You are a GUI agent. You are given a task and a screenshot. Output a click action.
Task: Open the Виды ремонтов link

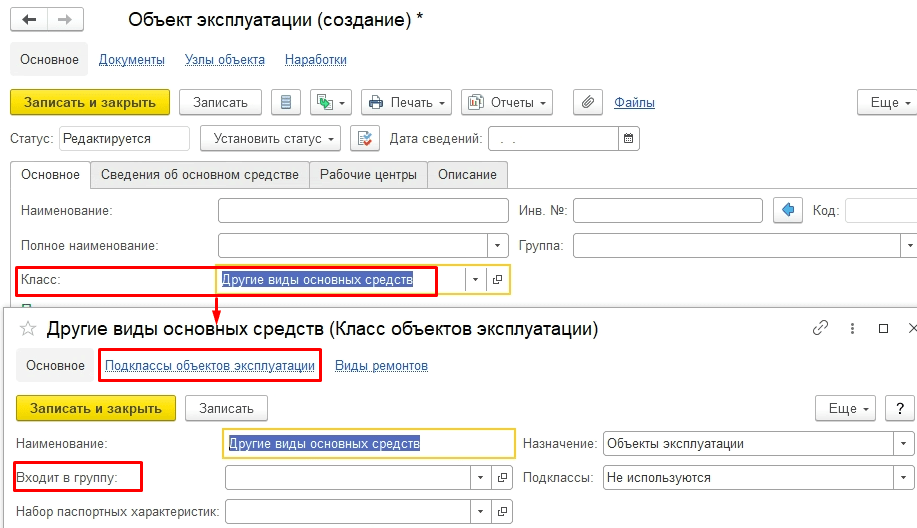coord(381,365)
